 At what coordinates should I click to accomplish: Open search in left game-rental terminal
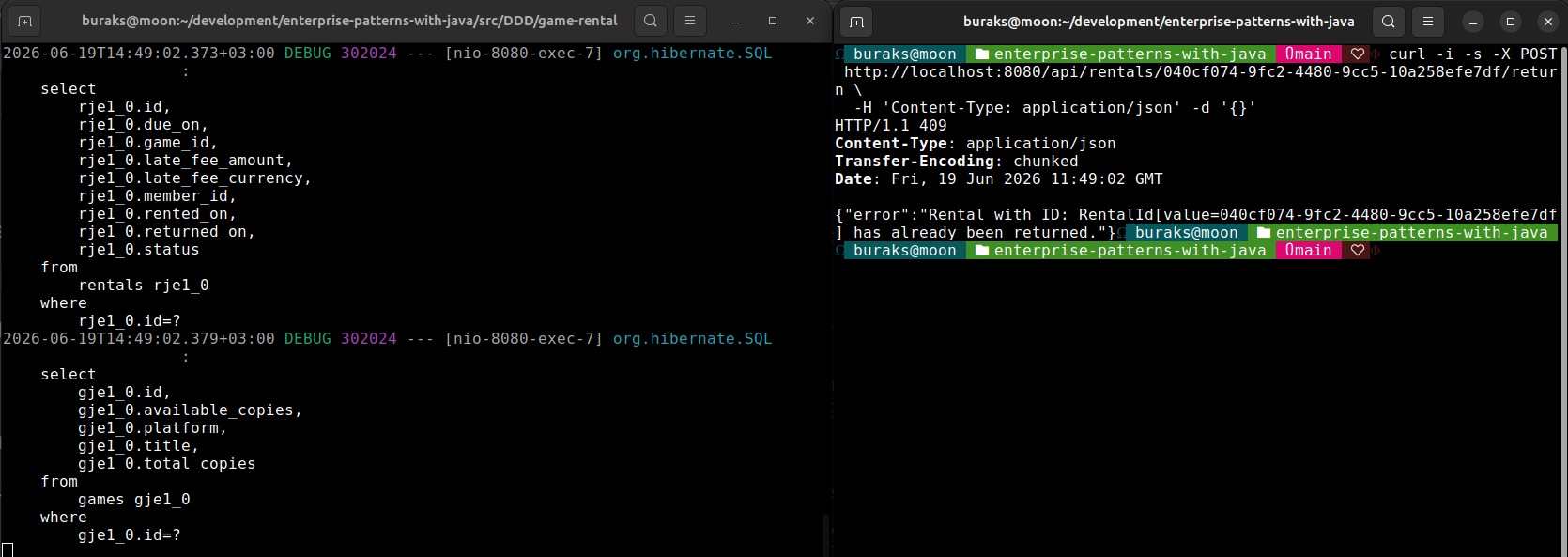(651, 21)
